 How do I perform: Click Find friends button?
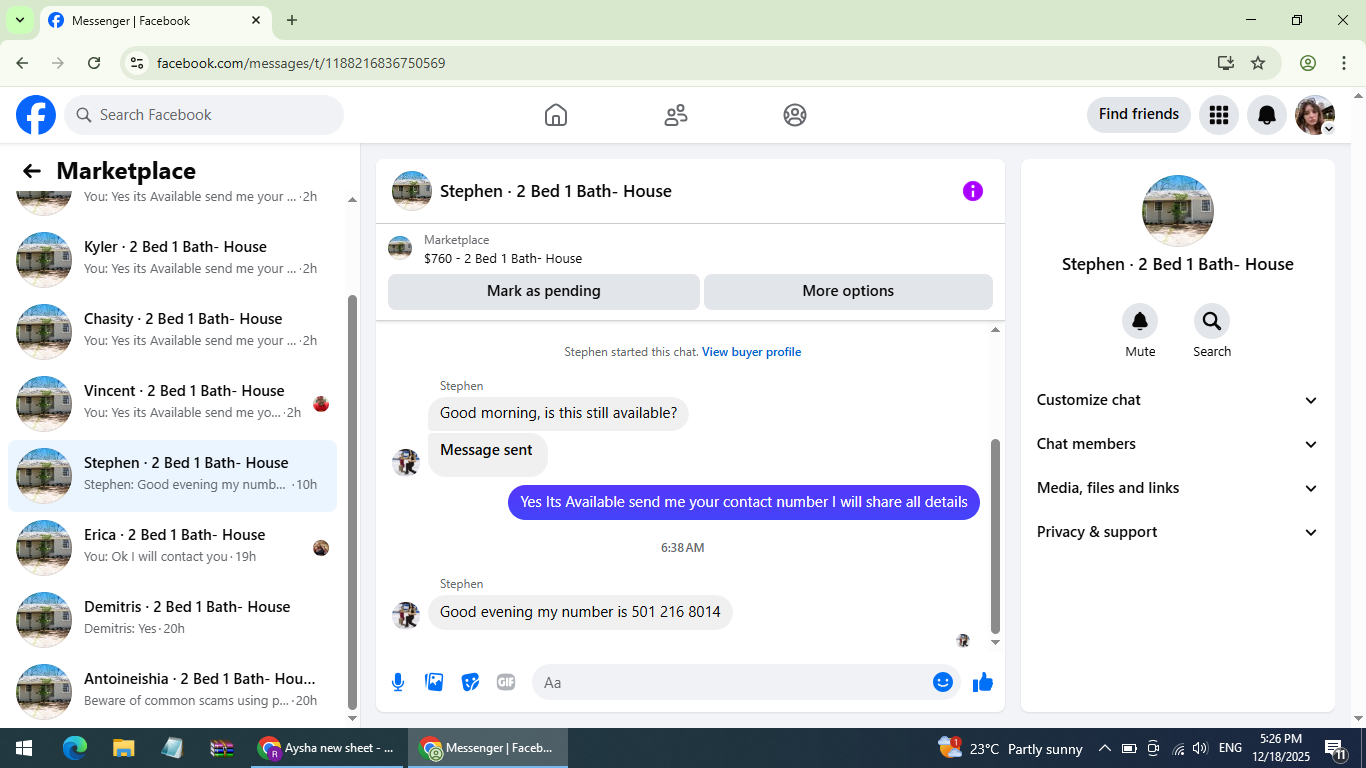(x=1139, y=114)
